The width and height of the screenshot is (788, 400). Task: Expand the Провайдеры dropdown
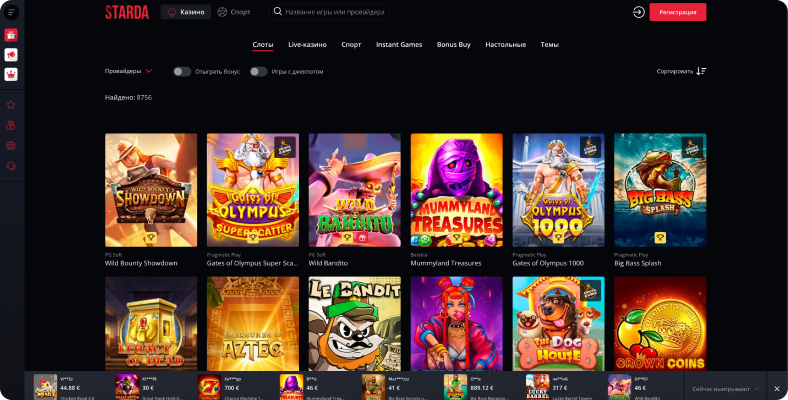[x=128, y=71]
